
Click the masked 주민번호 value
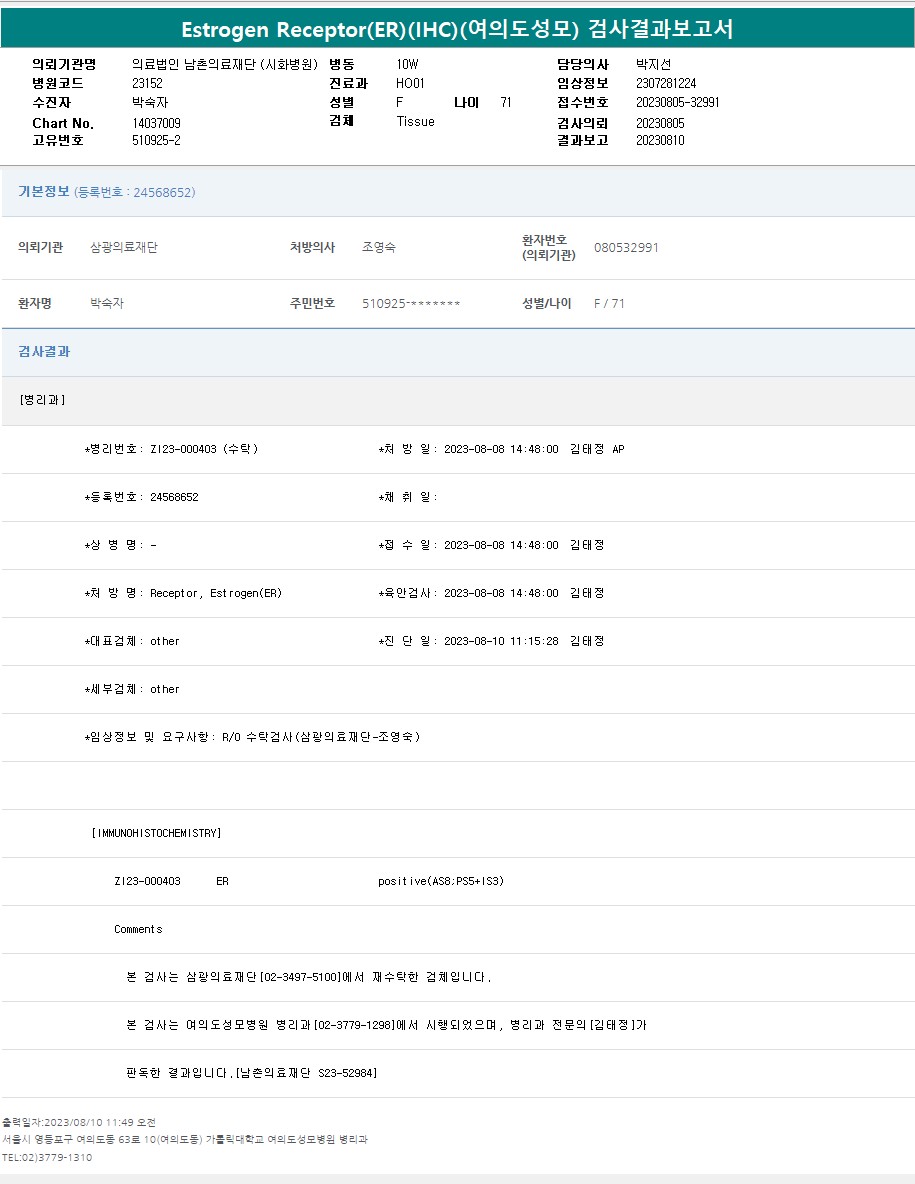[411, 303]
